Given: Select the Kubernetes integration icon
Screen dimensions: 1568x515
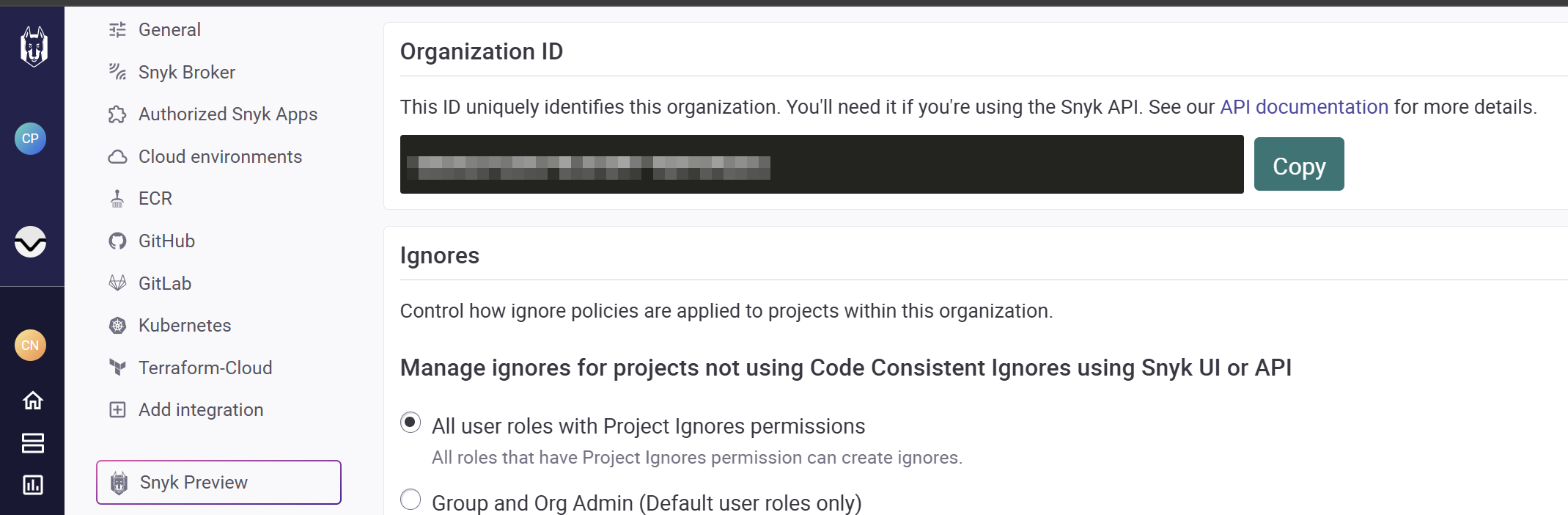Looking at the screenshot, I should click(117, 325).
